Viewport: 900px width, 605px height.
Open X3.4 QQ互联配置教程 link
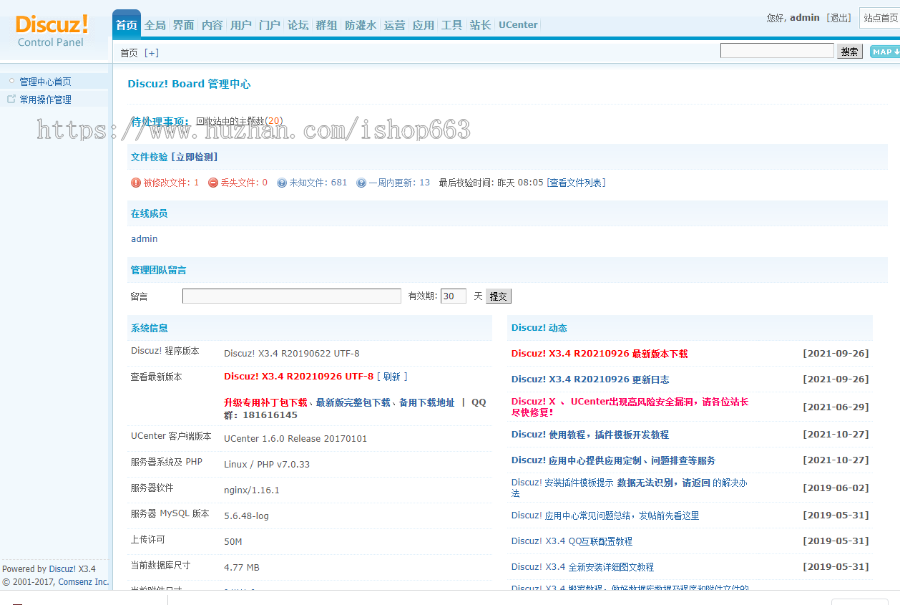point(572,541)
